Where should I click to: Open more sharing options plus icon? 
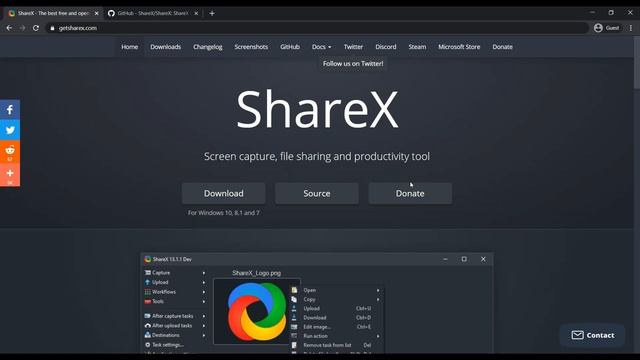click(10, 175)
